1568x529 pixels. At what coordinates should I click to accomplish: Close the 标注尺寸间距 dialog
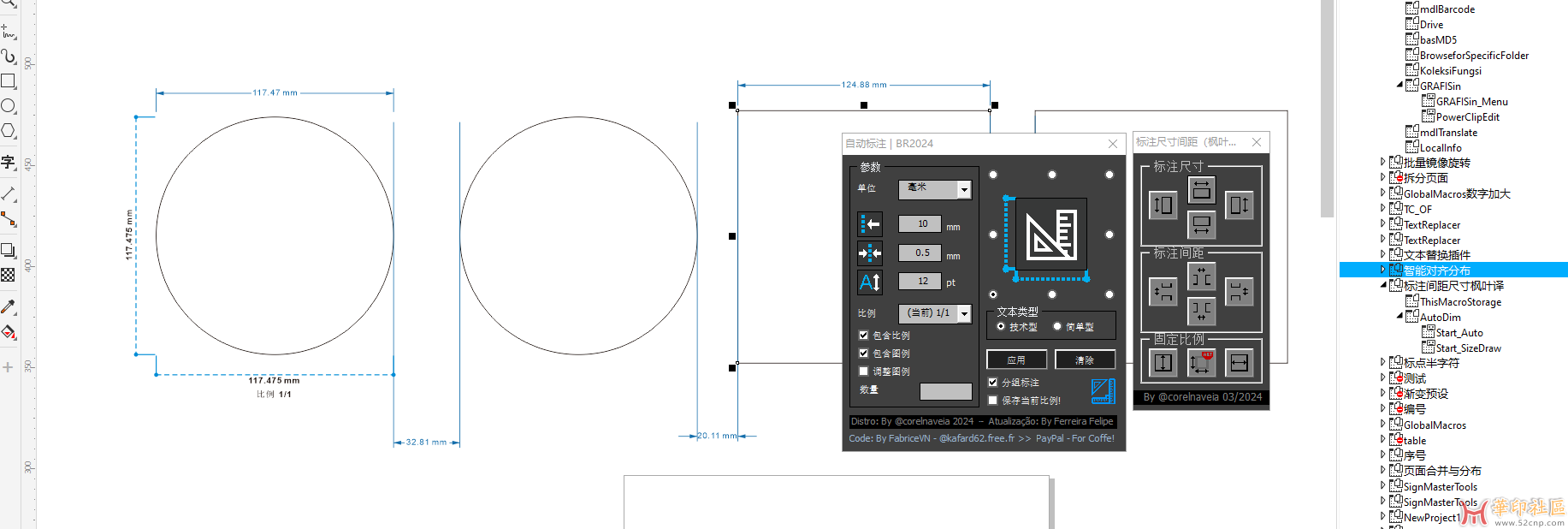(x=1257, y=142)
